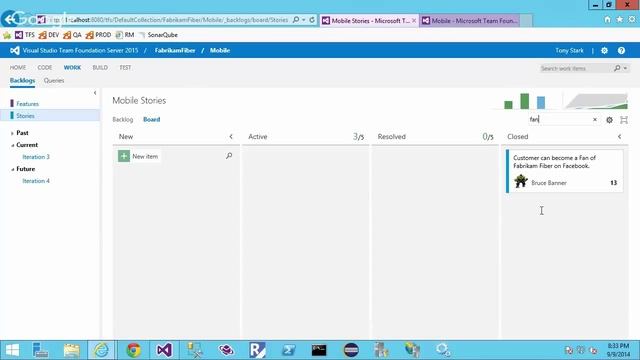This screenshot has height=360, width=640.
Task: Open board settings gear icon
Action: click(609, 120)
